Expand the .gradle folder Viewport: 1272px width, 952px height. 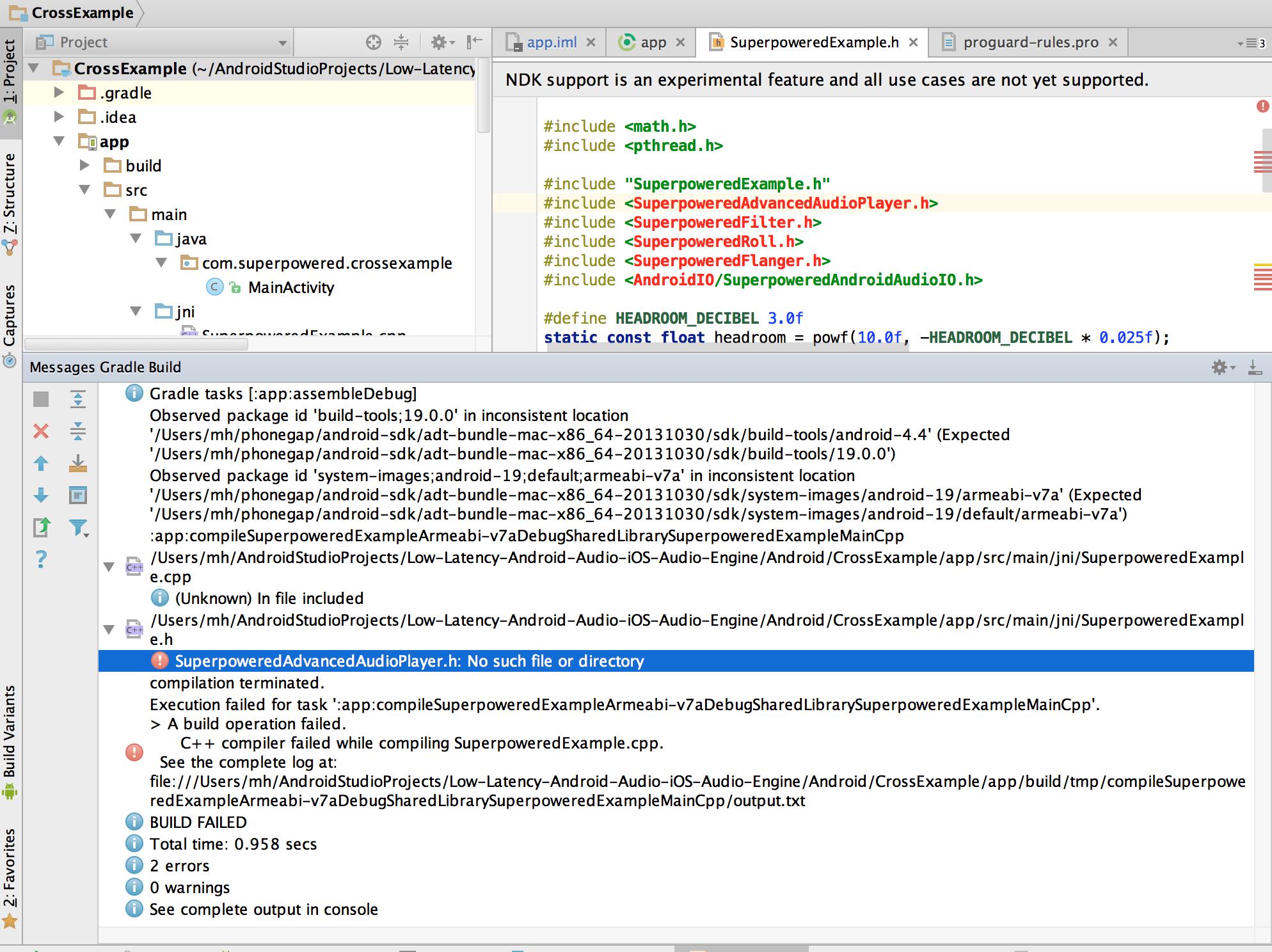click(59, 92)
